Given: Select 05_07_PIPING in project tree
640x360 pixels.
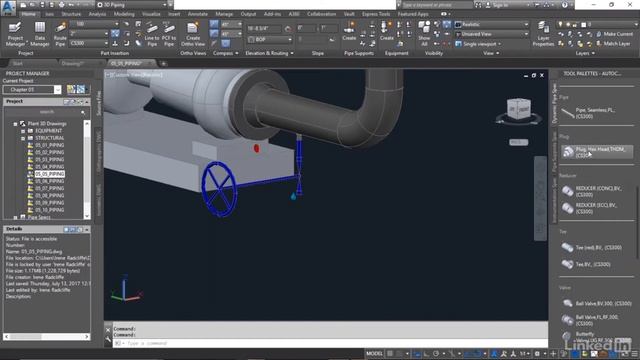Looking at the screenshot, I should [49, 189].
